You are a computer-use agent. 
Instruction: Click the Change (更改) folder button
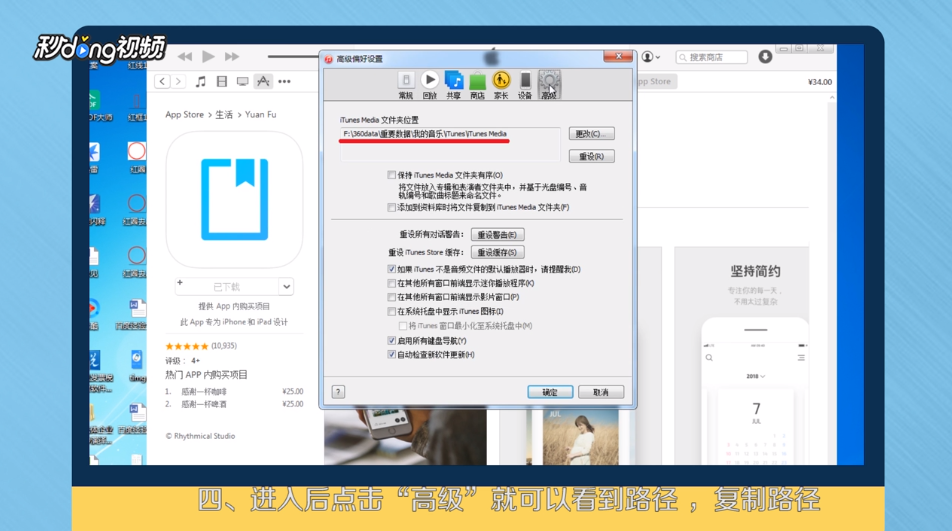click(x=591, y=134)
